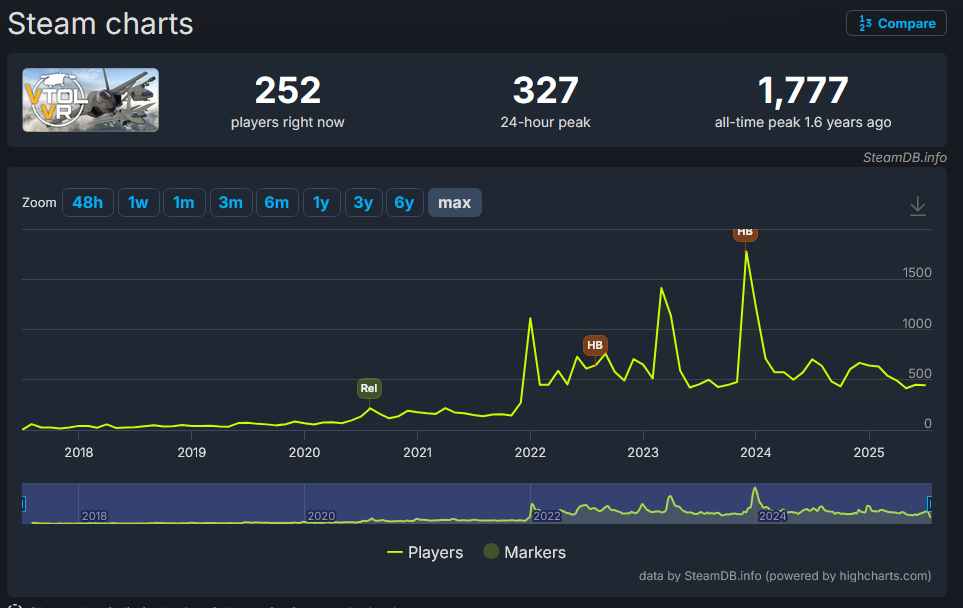963x608 pixels.
Task: Set chart zoom to 1w
Action: tap(139, 203)
